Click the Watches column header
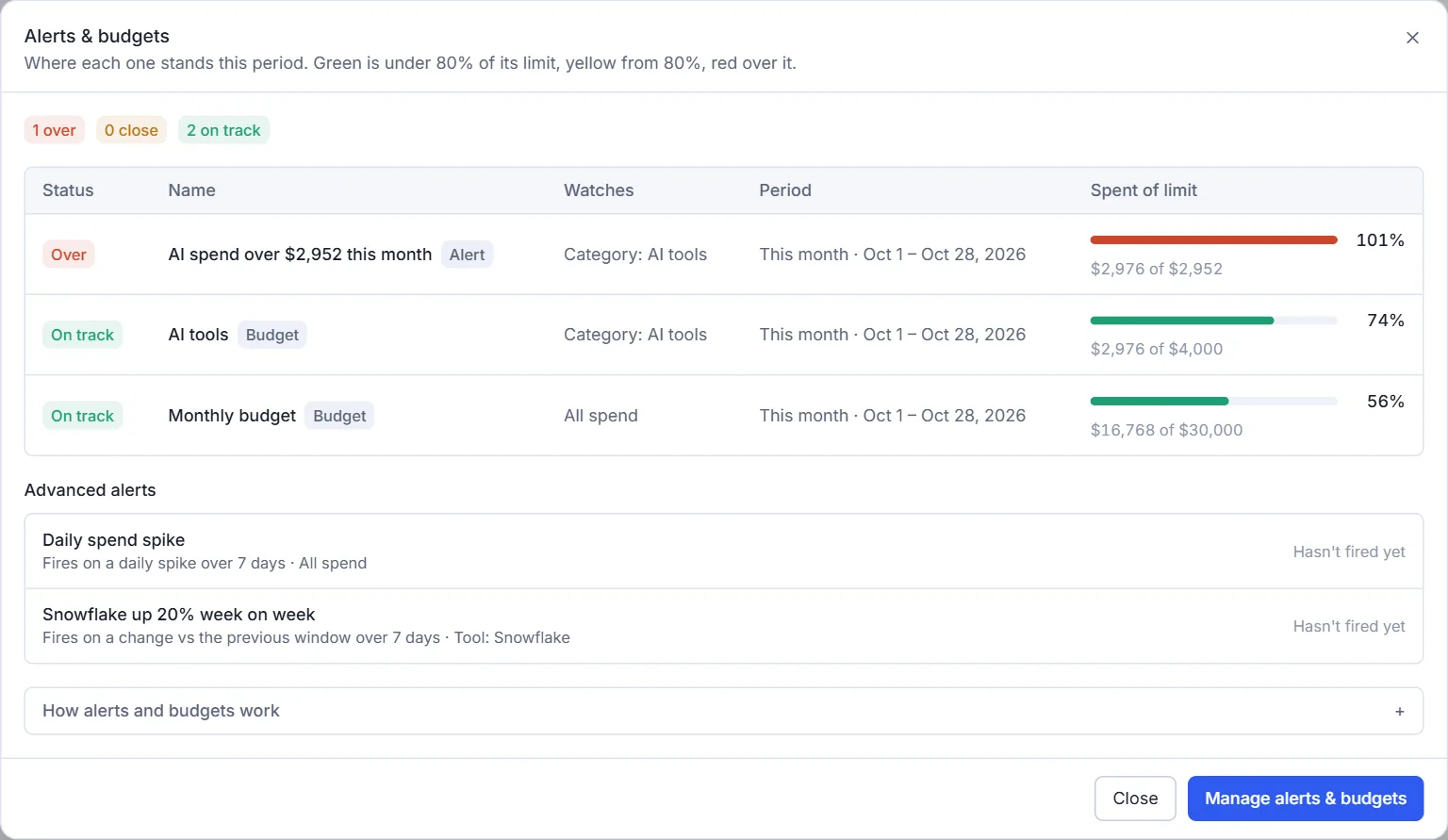1448x840 pixels. click(x=599, y=190)
